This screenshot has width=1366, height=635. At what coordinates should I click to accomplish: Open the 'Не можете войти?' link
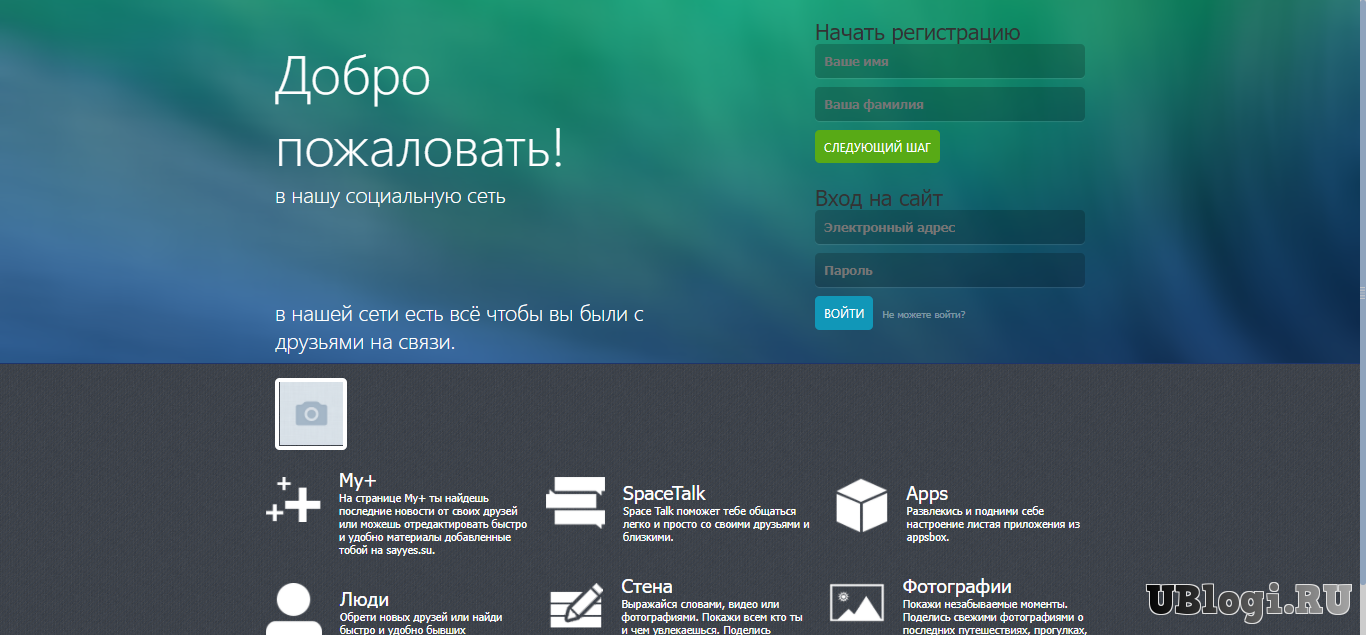coord(923,315)
